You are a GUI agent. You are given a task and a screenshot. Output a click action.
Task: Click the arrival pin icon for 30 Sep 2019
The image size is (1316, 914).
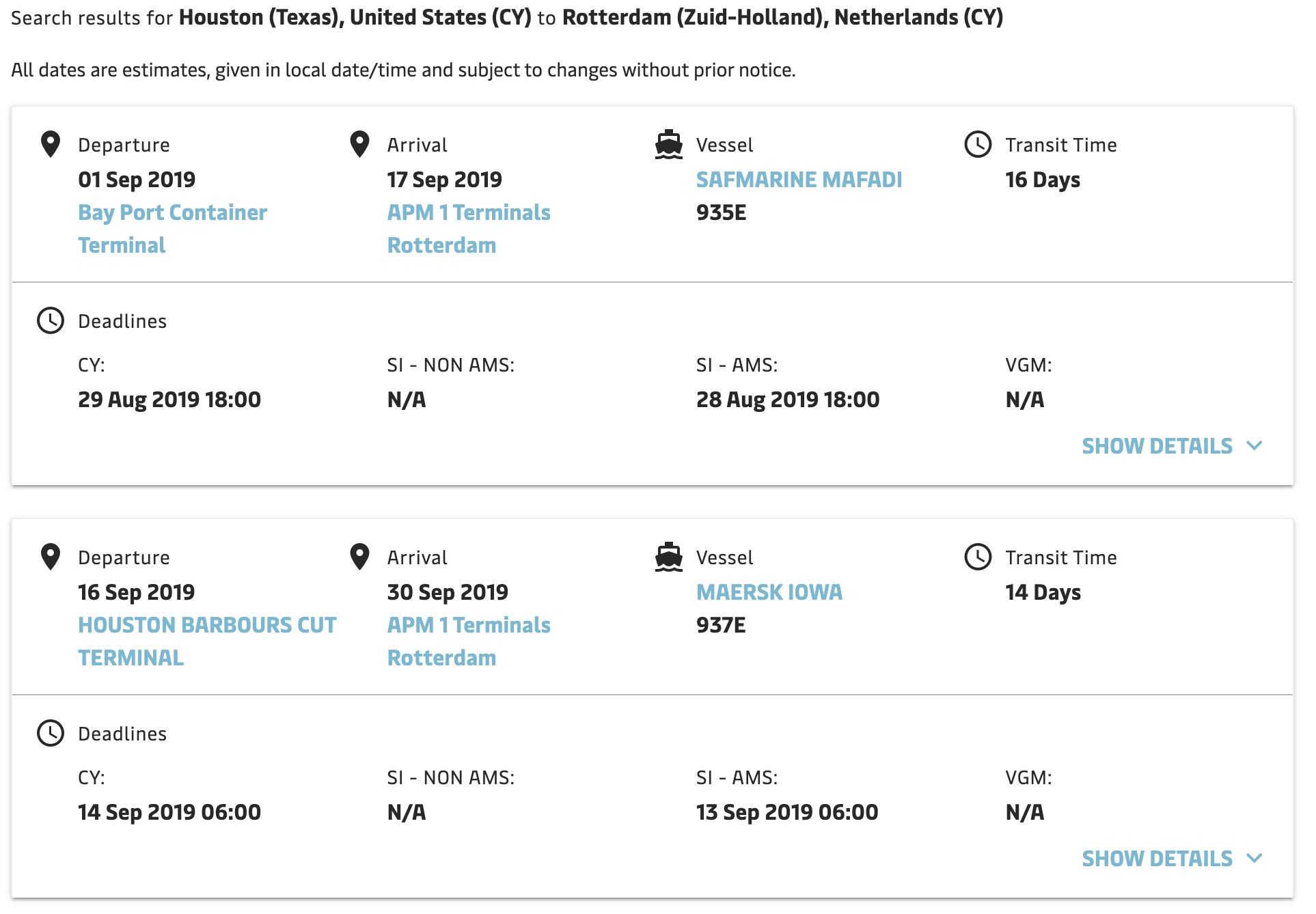point(359,557)
